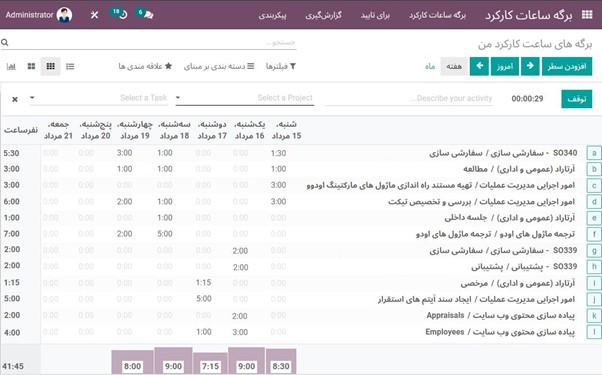Discard timer with the X icon

click(15, 99)
